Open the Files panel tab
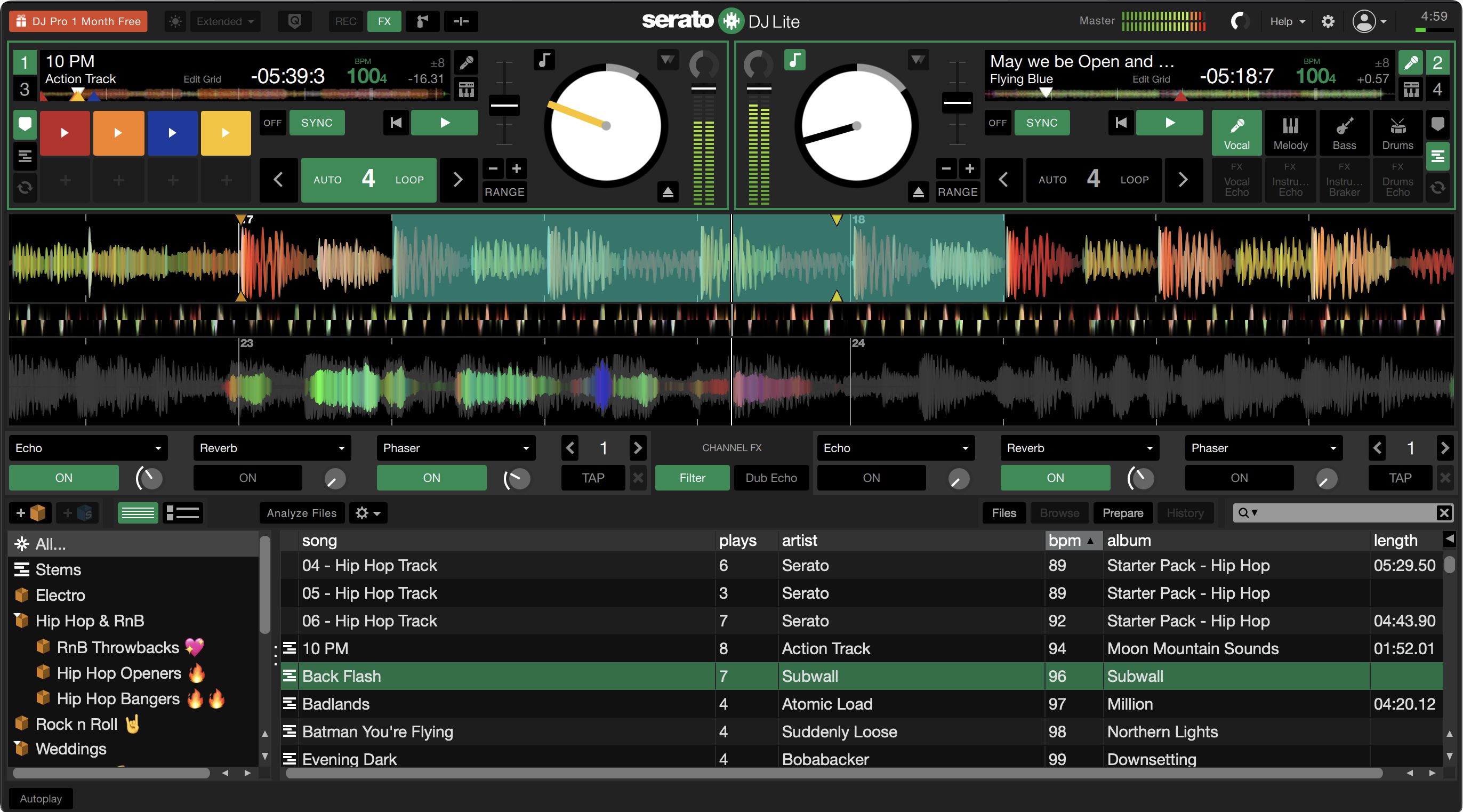Image resolution: width=1463 pixels, height=812 pixels. click(1003, 513)
